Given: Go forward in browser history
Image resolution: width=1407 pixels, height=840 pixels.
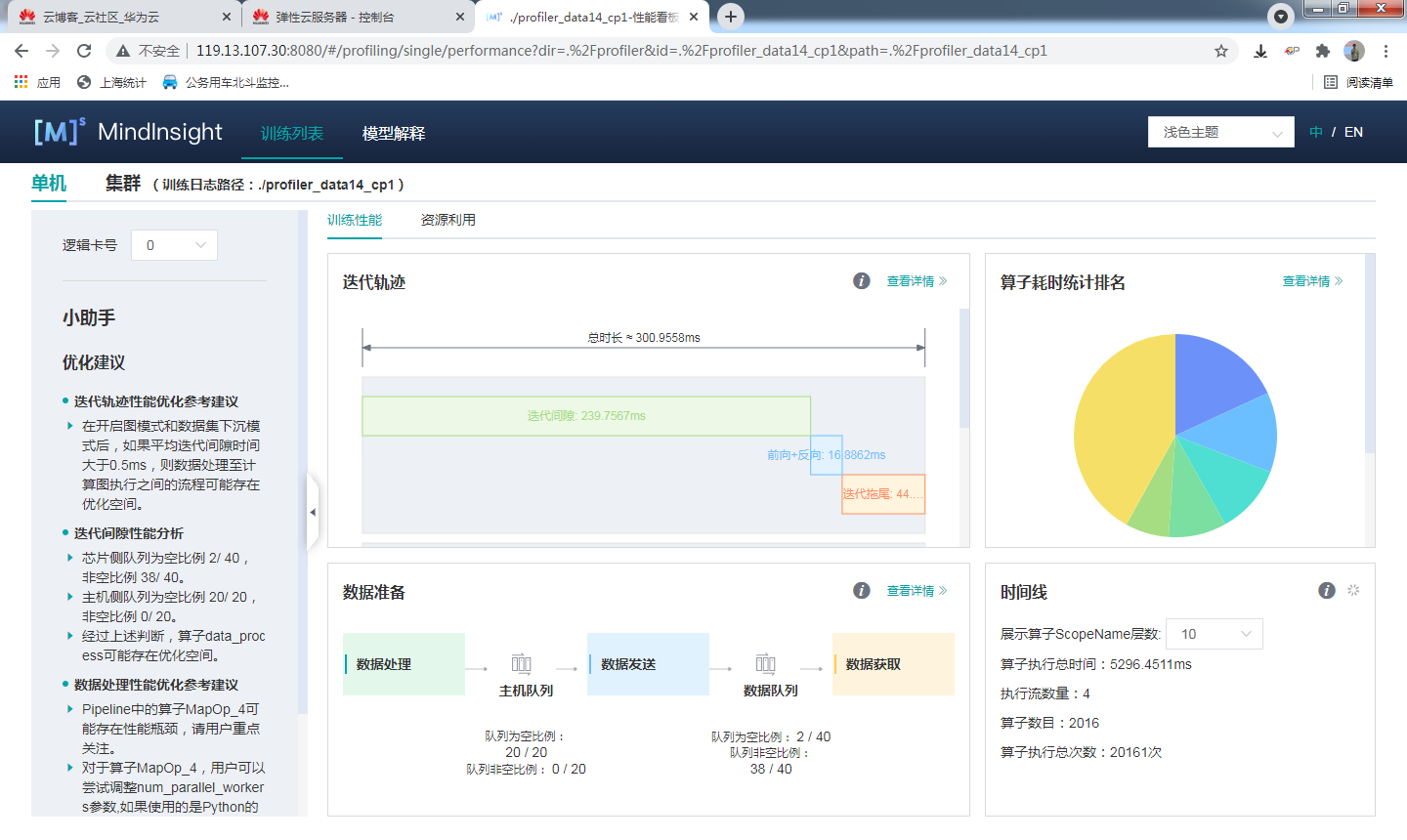Looking at the screenshot, I should 53,51.
